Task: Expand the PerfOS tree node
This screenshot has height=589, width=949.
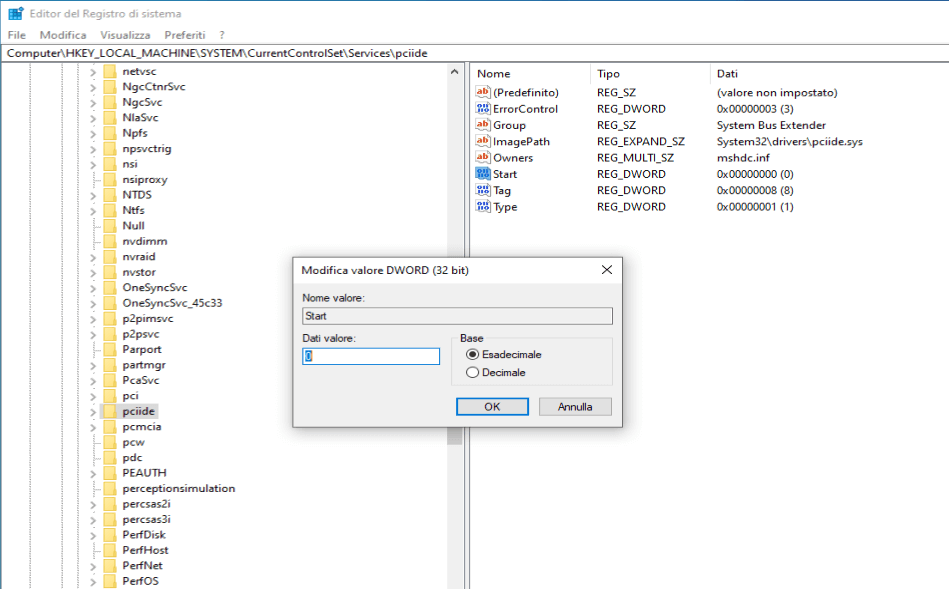Action: click(x=93, y=581)
